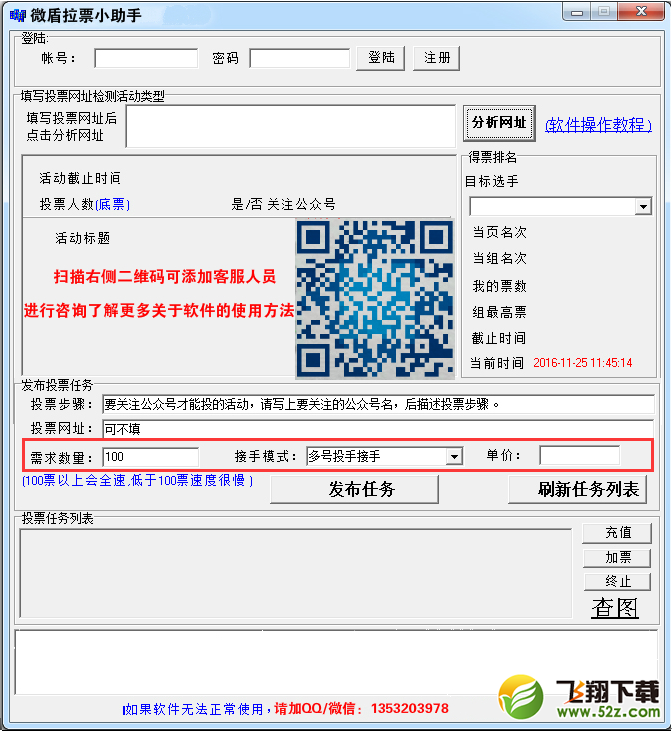
Task: Click the app icon in the title bar
Action: 18,15
